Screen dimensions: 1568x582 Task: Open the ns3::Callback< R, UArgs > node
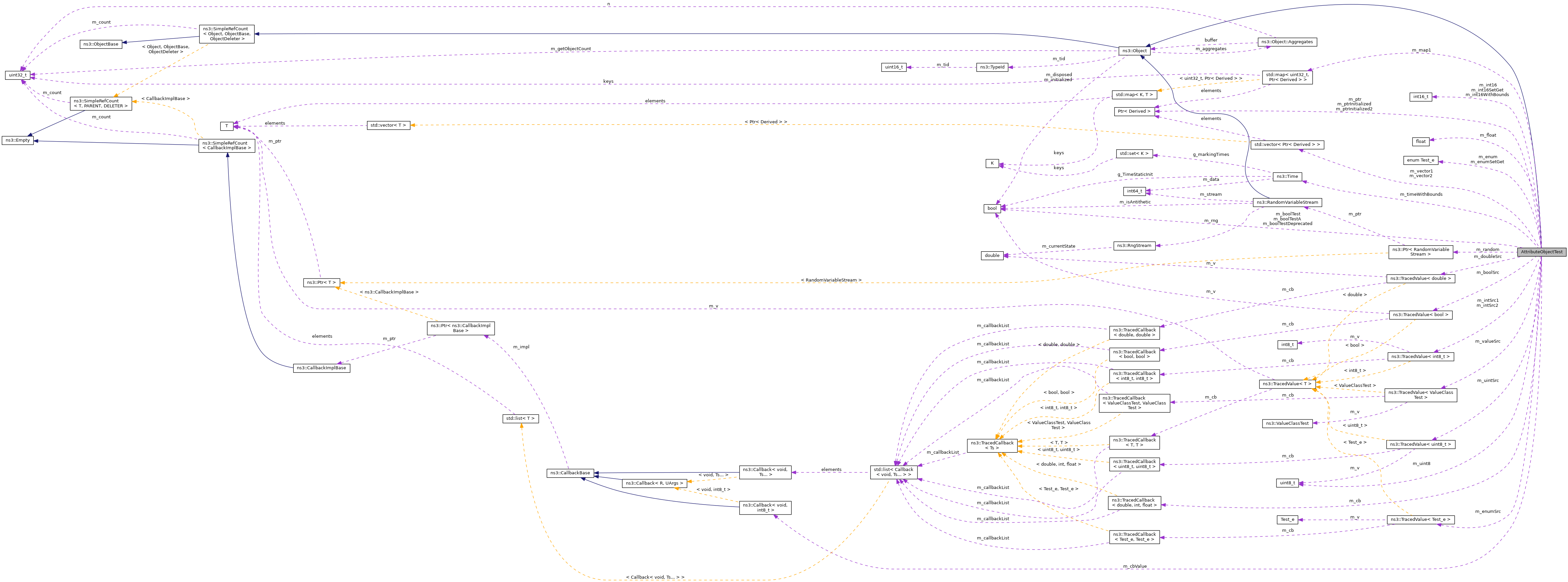(x=654, y=483)
